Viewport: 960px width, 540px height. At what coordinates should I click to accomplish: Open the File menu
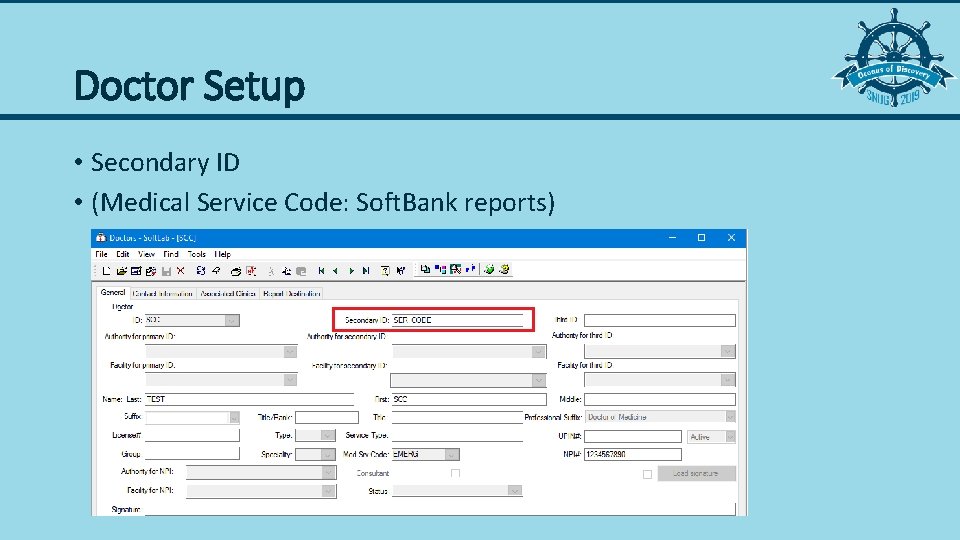coord(101,254)
